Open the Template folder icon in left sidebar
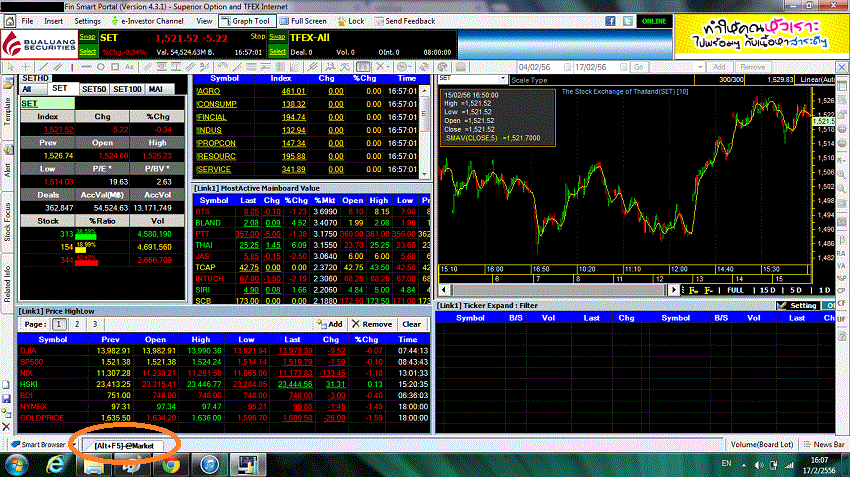Image resolution: width=850 pixels, height=477 pixels. (8, 83)
